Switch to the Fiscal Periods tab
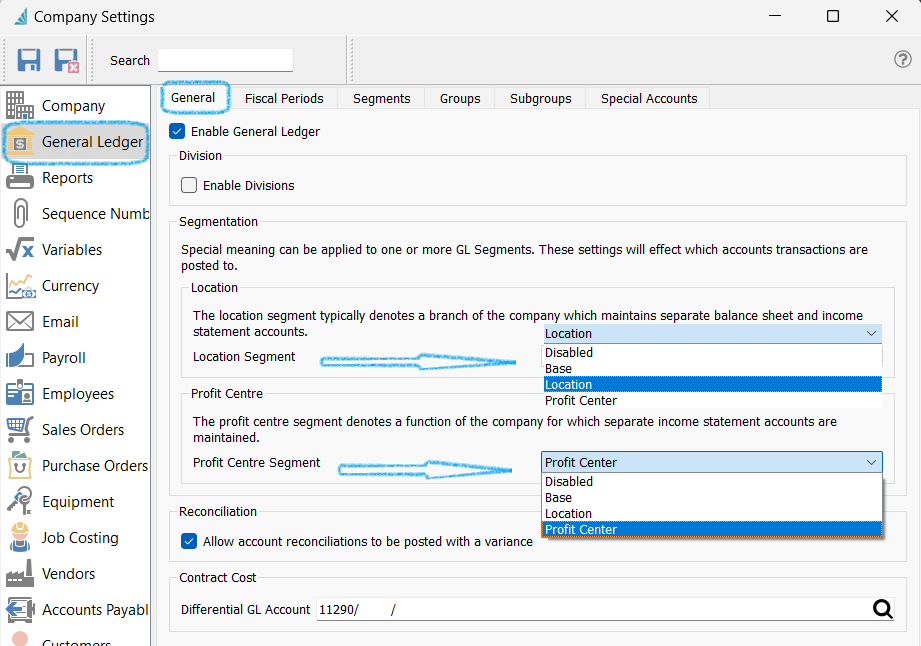The width and height of the screenshot is (921, 646). pos(284,98)
